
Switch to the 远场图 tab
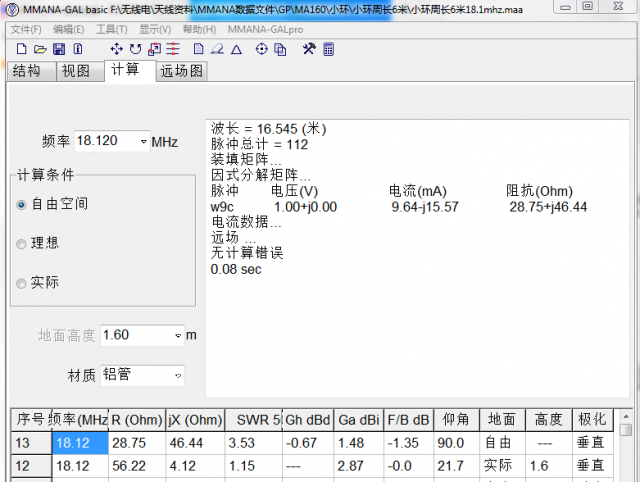(x=182, y=71)
